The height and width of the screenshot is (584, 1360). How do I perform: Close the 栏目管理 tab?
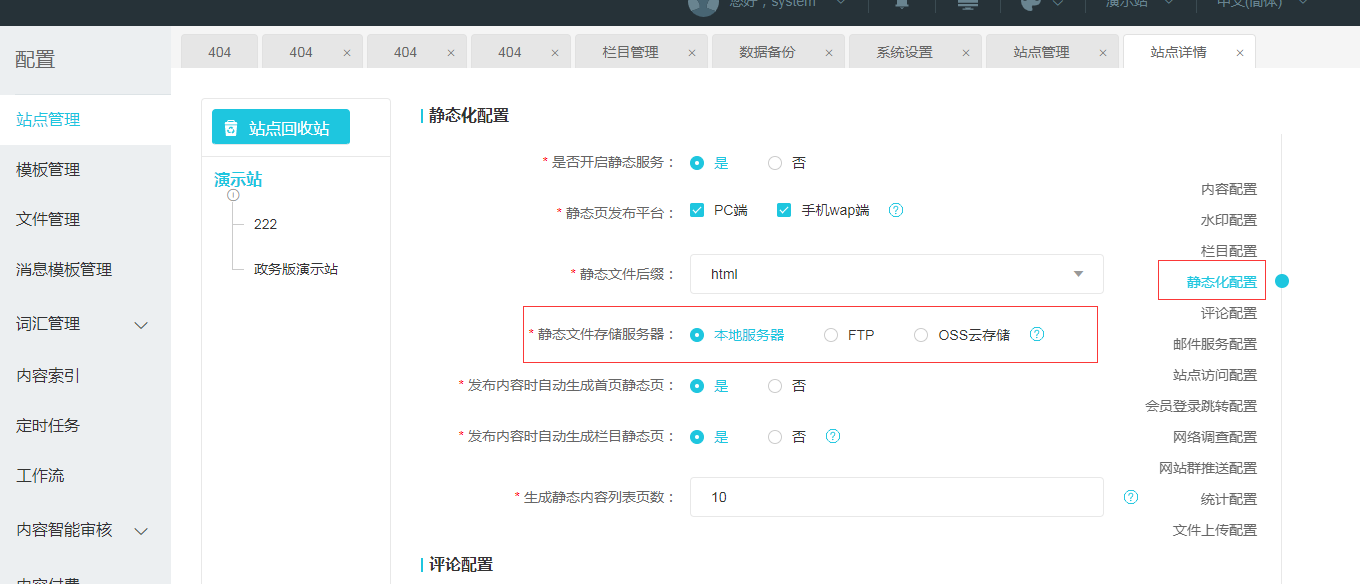click(691, 53)
